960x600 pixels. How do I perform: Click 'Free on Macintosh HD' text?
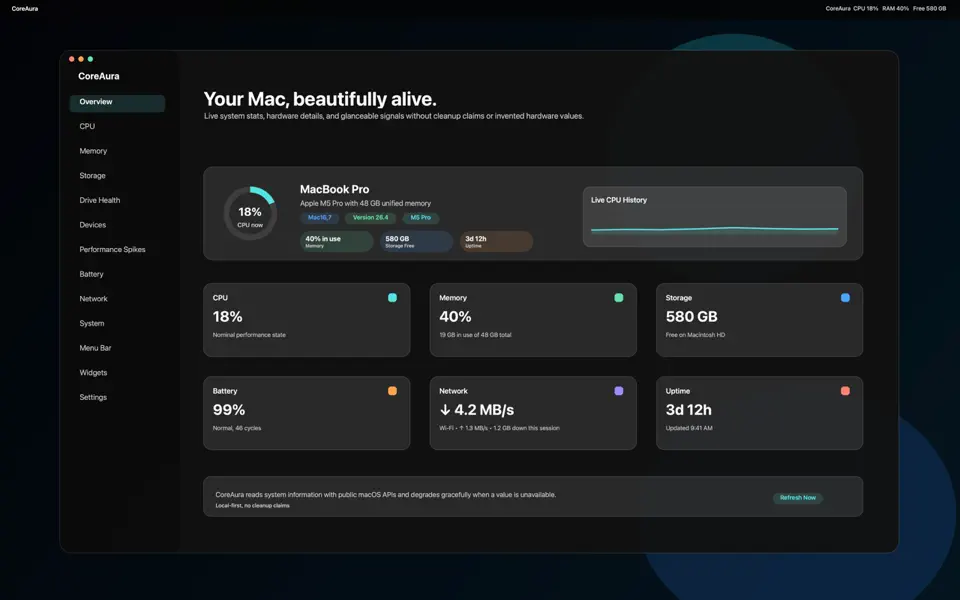tap(696, 335)
